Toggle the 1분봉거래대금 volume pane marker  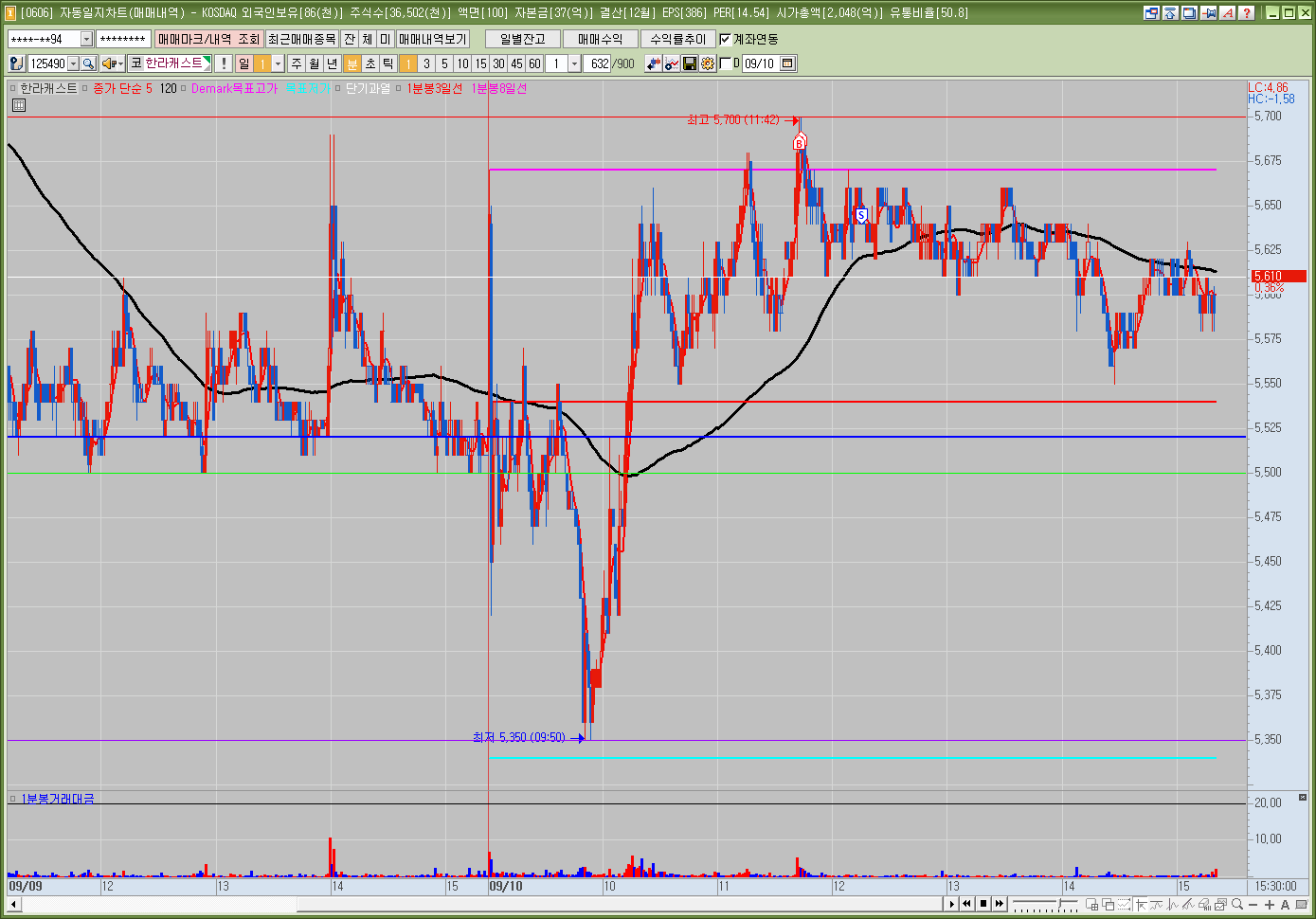13,799
